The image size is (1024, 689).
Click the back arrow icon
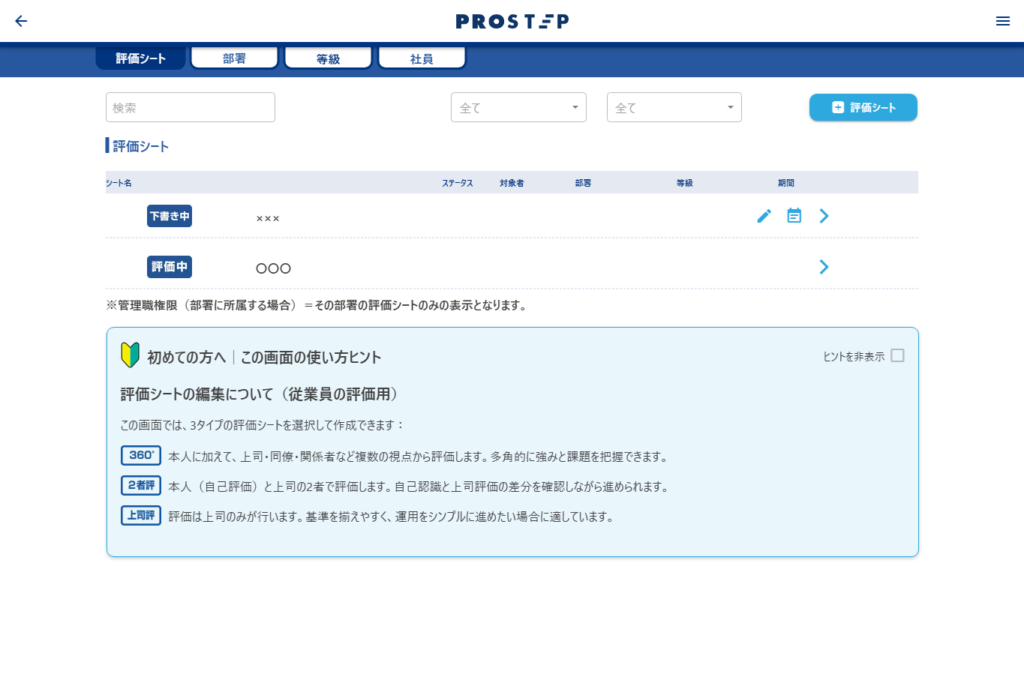(21, 21)
